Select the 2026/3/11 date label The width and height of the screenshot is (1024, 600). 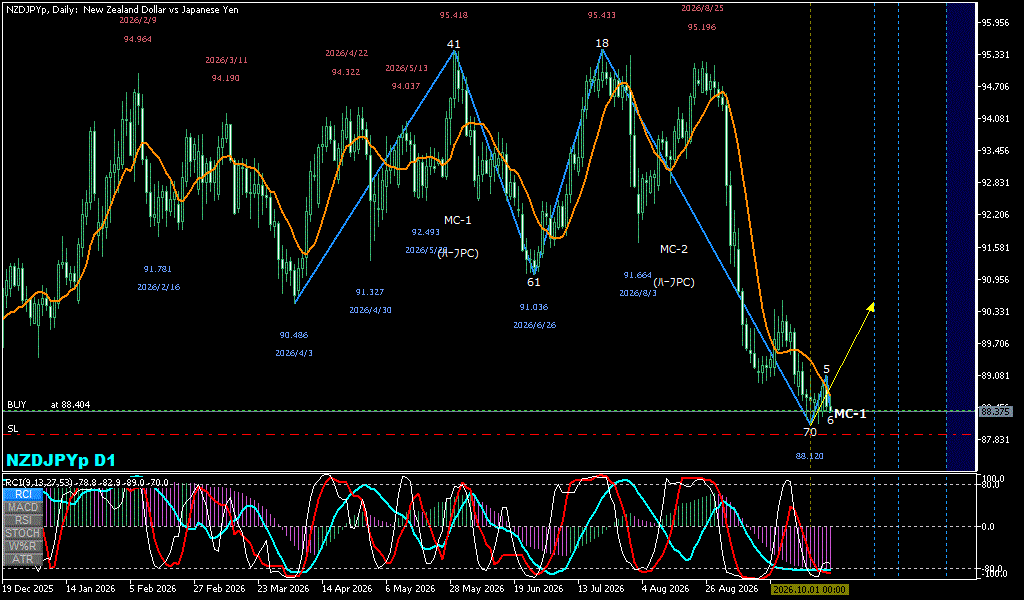click(226, 60)
